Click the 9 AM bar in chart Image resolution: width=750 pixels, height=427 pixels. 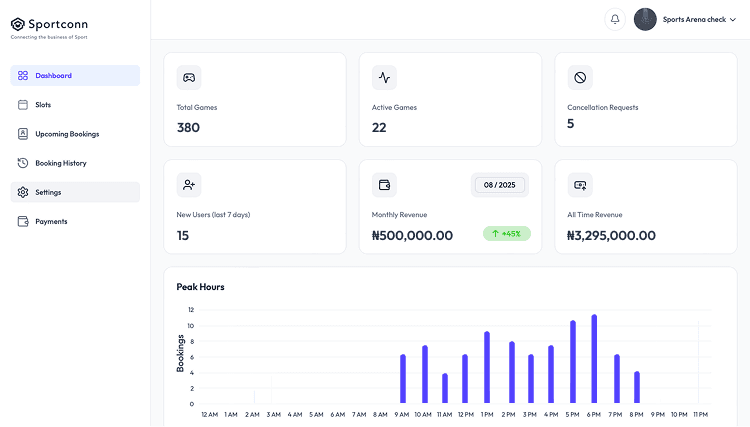pyautogui.click(x=403, y=379)
